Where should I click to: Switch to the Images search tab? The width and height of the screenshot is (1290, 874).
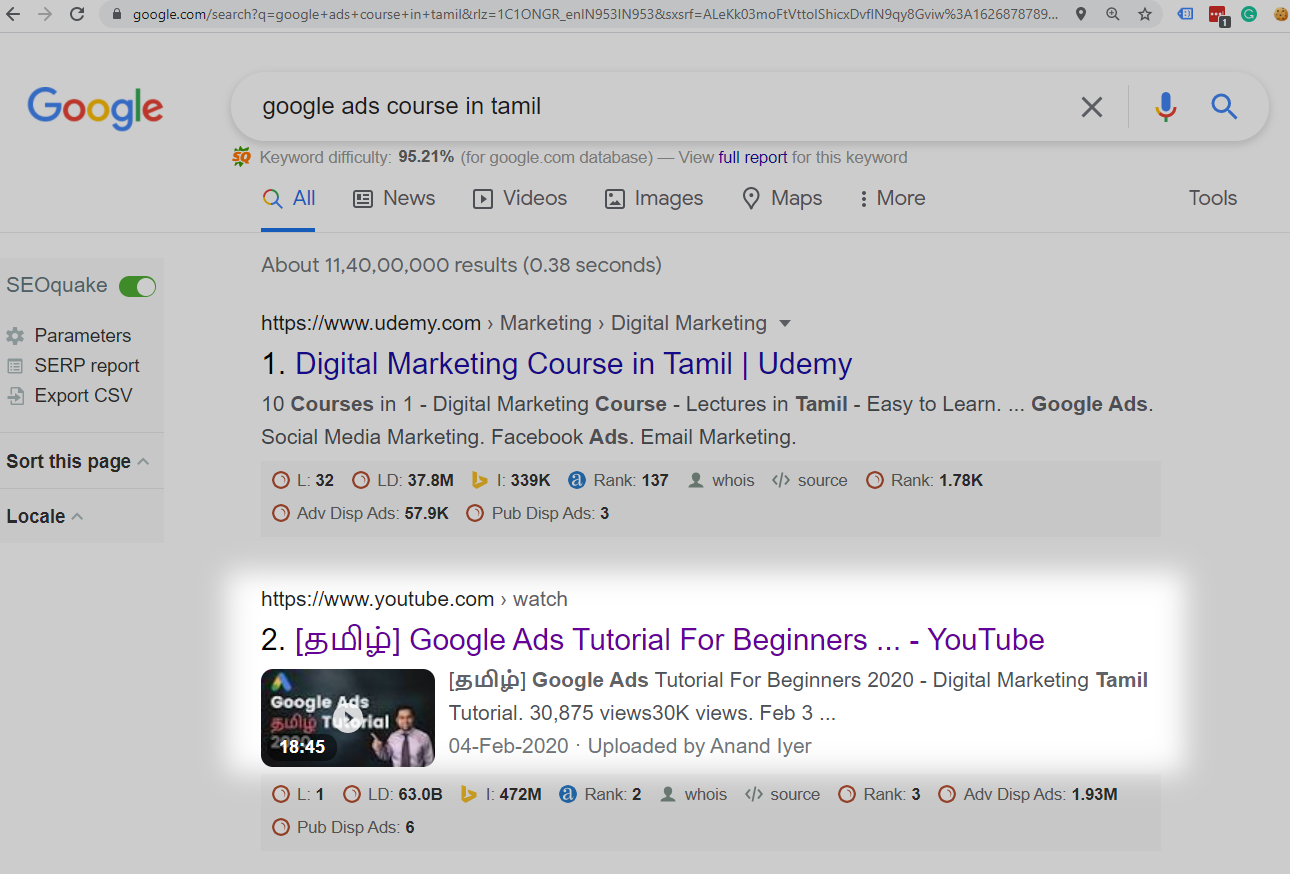point(654,198)
